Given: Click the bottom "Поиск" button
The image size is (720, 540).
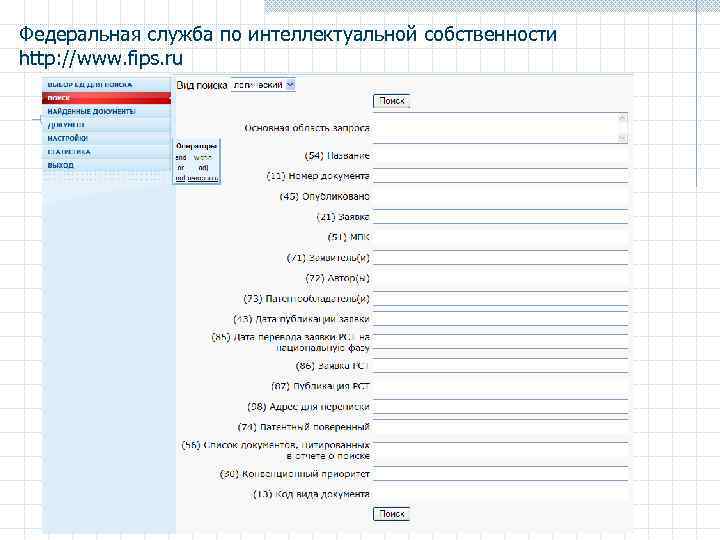Looking at the screenshot, I should pyautogui.click(x=391, y=514).
